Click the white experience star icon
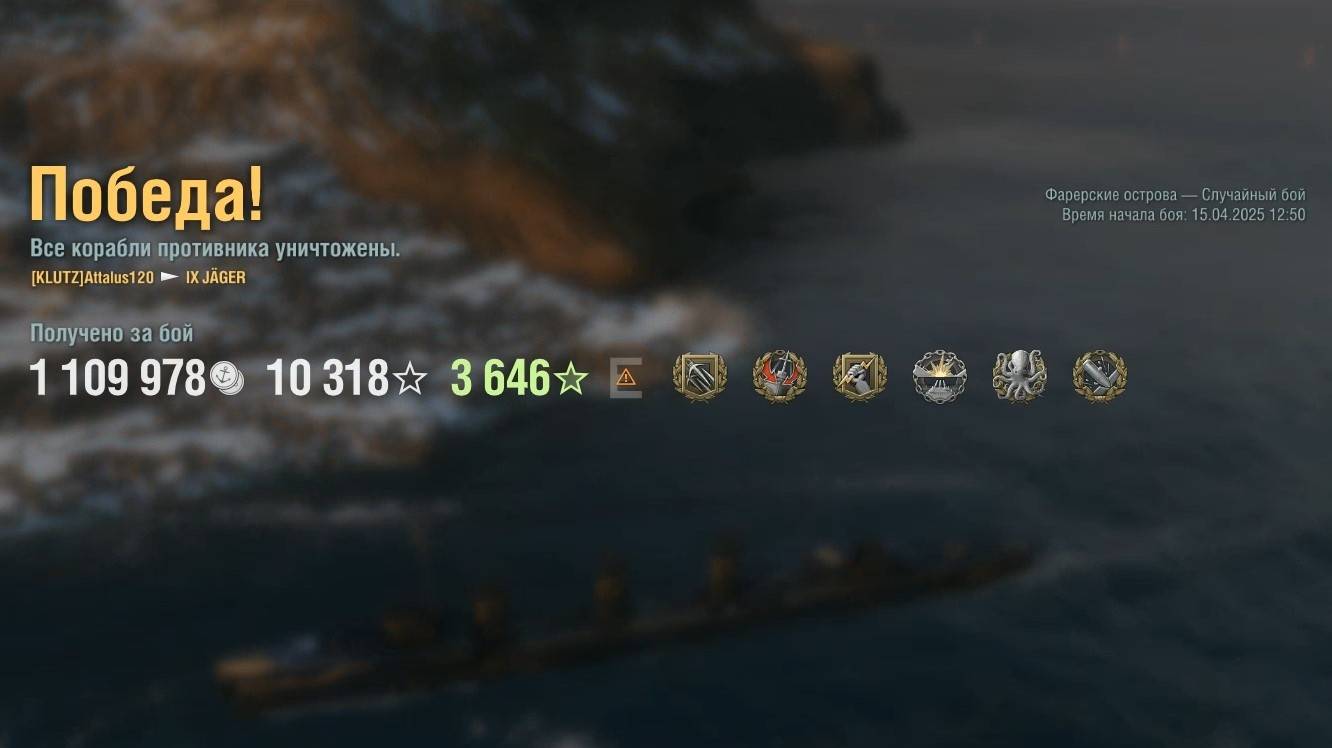Screen dimensions: 1332x748 click(410, 379)
